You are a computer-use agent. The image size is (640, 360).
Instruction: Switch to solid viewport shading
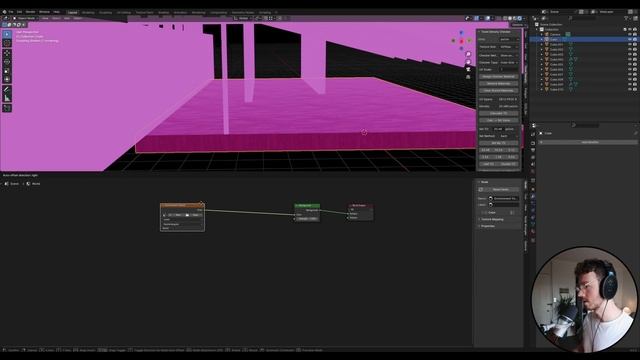click(x=510, y=18)
